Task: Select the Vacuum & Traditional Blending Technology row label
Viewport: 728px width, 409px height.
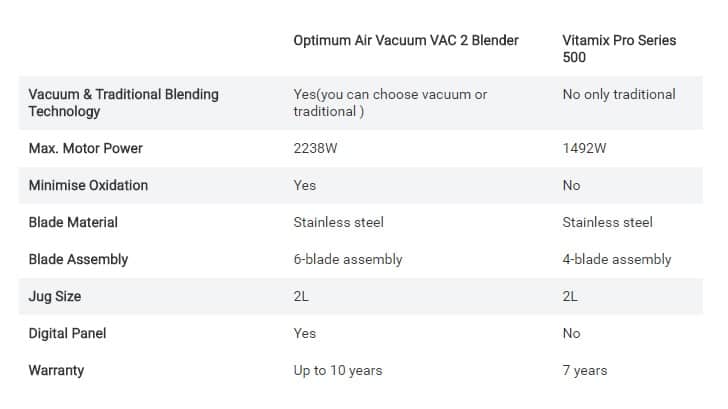Action: click(x=124, y=103)
